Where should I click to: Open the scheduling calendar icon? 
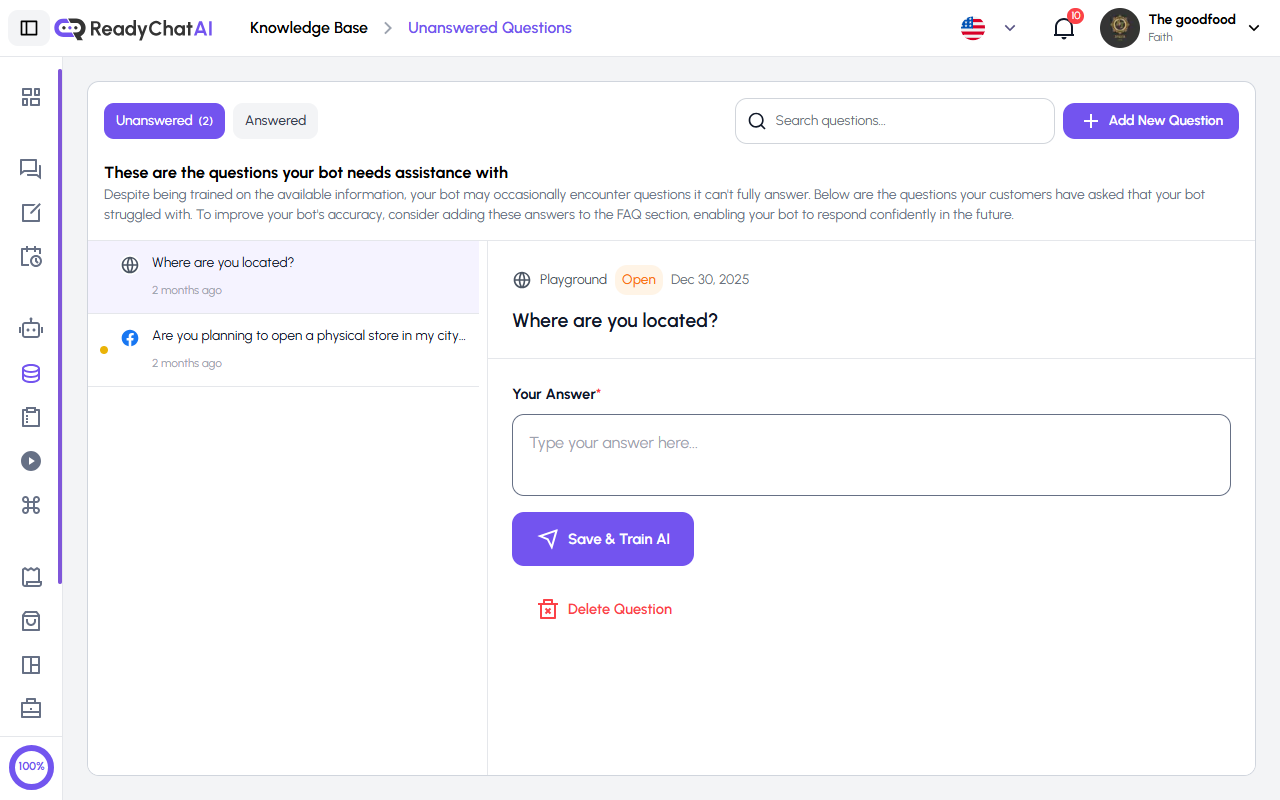(31, 257)
